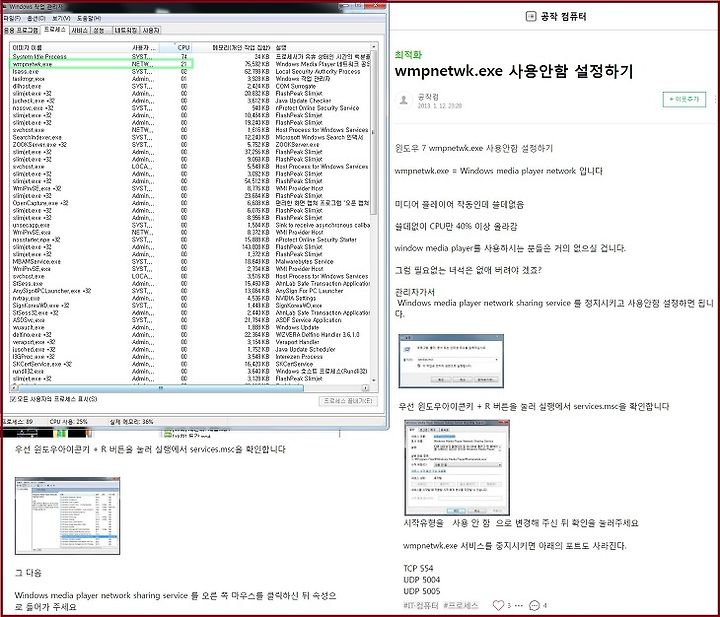Open the services.msc window thumbnail
The width and height of the screenshot is (720, 617).
pos(68,516)
